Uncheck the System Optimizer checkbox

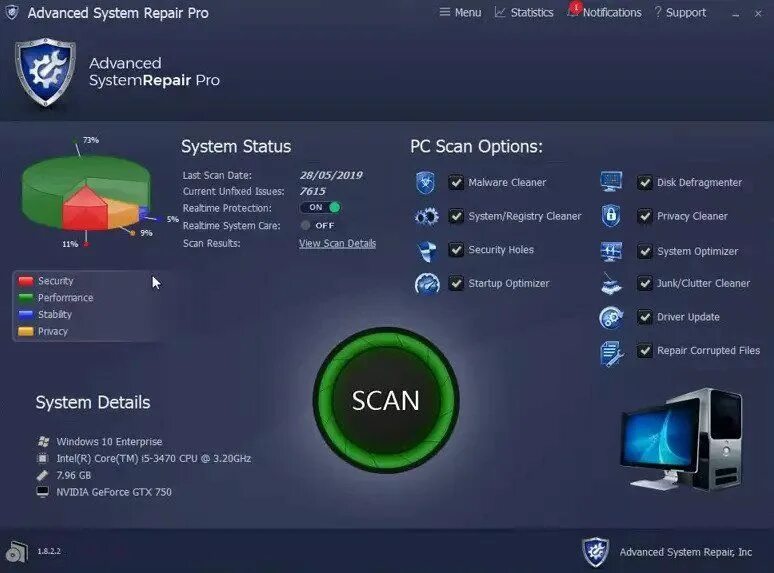coord(645,251)
